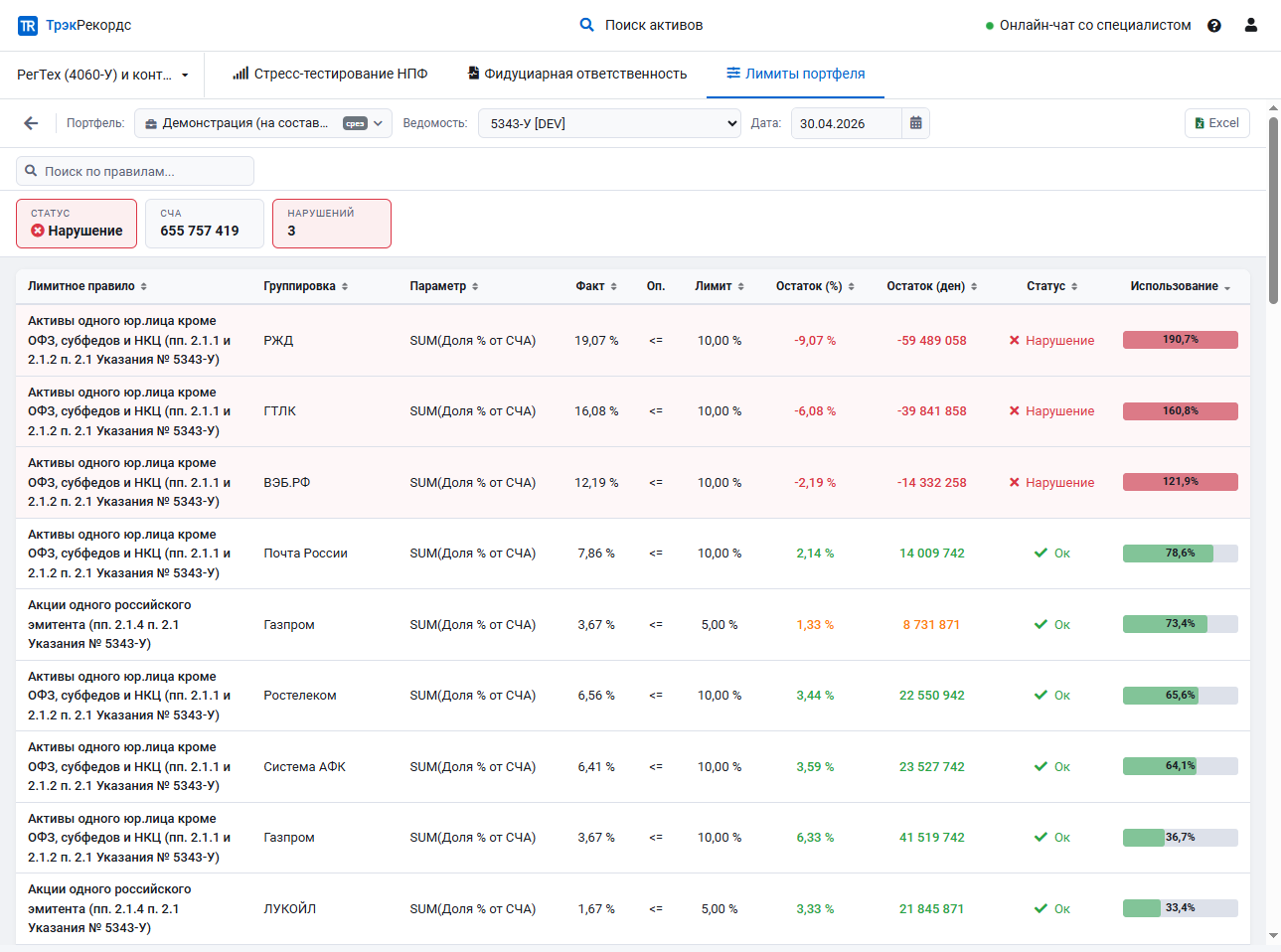Expand the Портфель Демонстрация selector
Viewport: 1281px width, 952px height.
pos(263,123)
